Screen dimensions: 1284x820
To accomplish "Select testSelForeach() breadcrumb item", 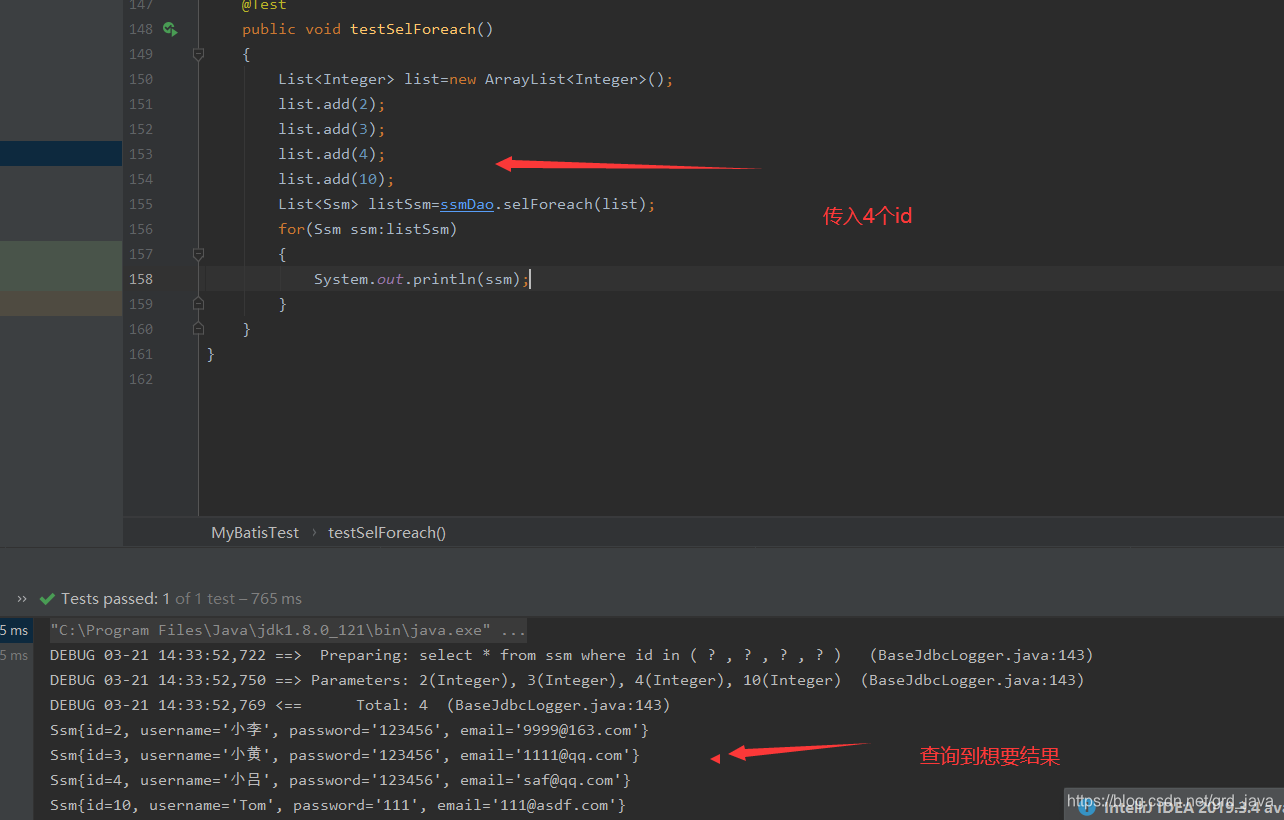I will [387, 533].
